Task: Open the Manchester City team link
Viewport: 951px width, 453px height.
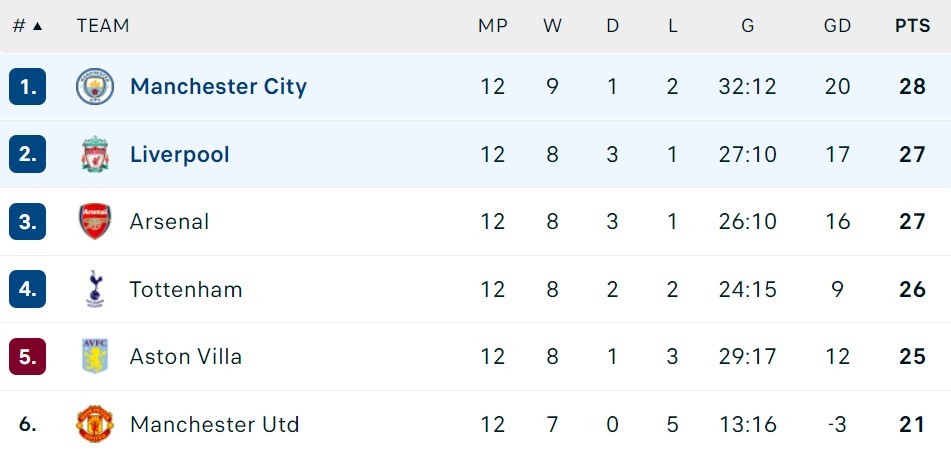Action: pyautogui.click(x=218, y=87)
